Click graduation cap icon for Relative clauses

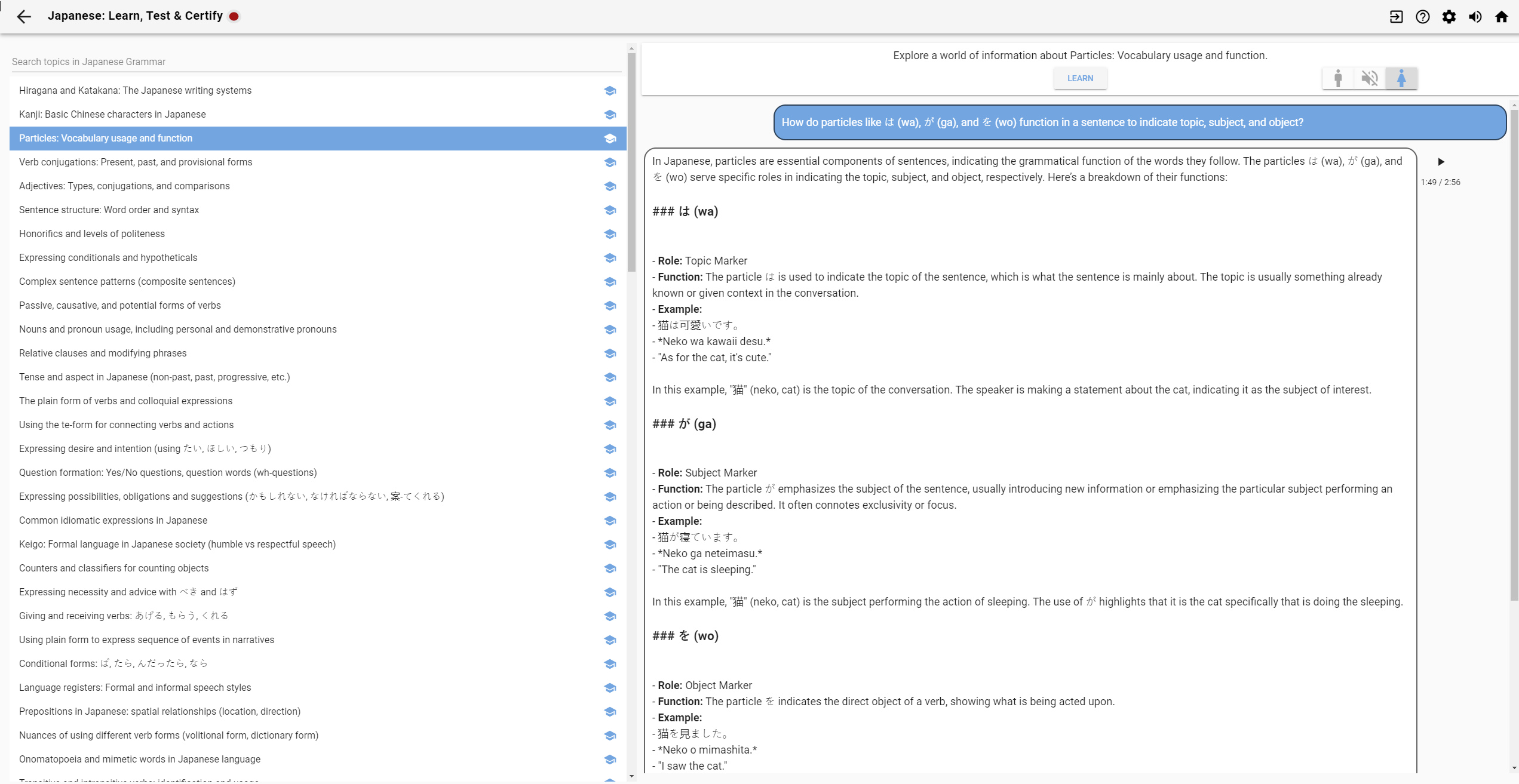coord(610,353)
